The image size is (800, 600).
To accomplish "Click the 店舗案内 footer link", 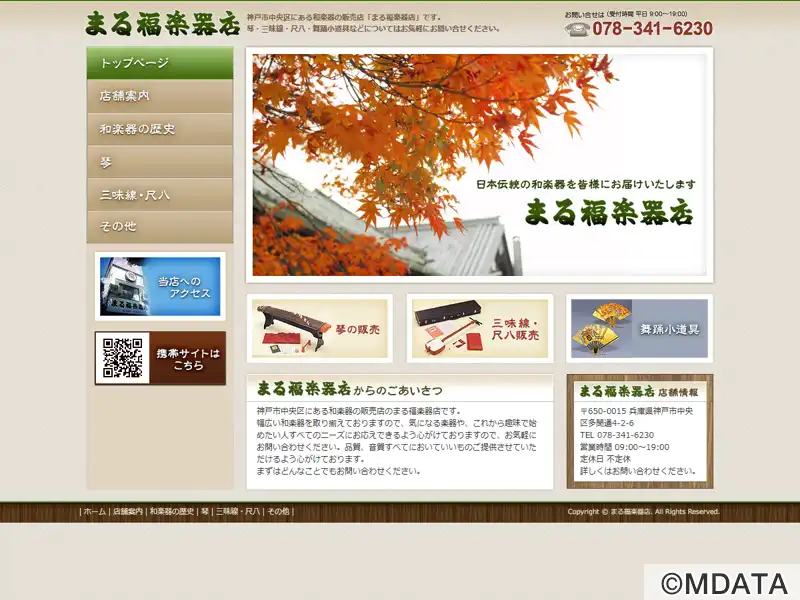I will 127,511.
